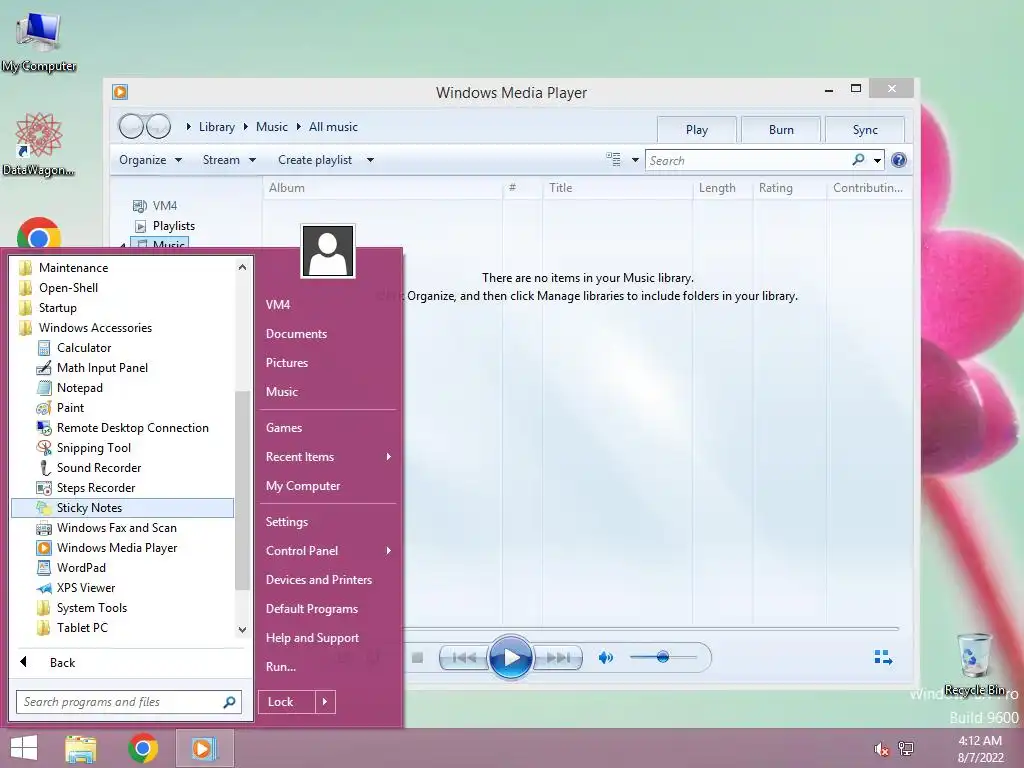
Task: Launch WordPad
Action: tap(80, 568)
